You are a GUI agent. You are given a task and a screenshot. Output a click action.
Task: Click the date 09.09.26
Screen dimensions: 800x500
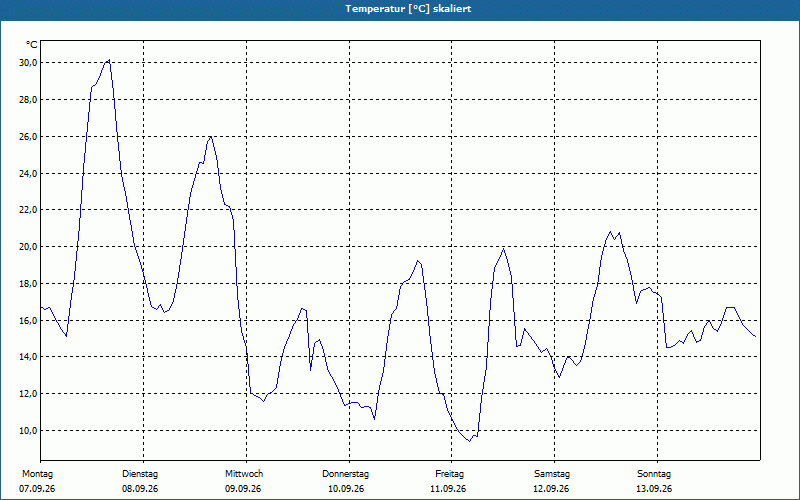tap(243, 489)
